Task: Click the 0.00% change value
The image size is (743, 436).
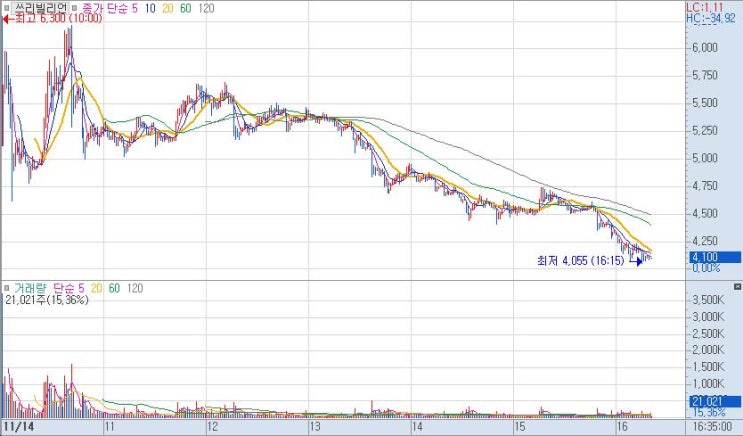Action: pos(706,268)
